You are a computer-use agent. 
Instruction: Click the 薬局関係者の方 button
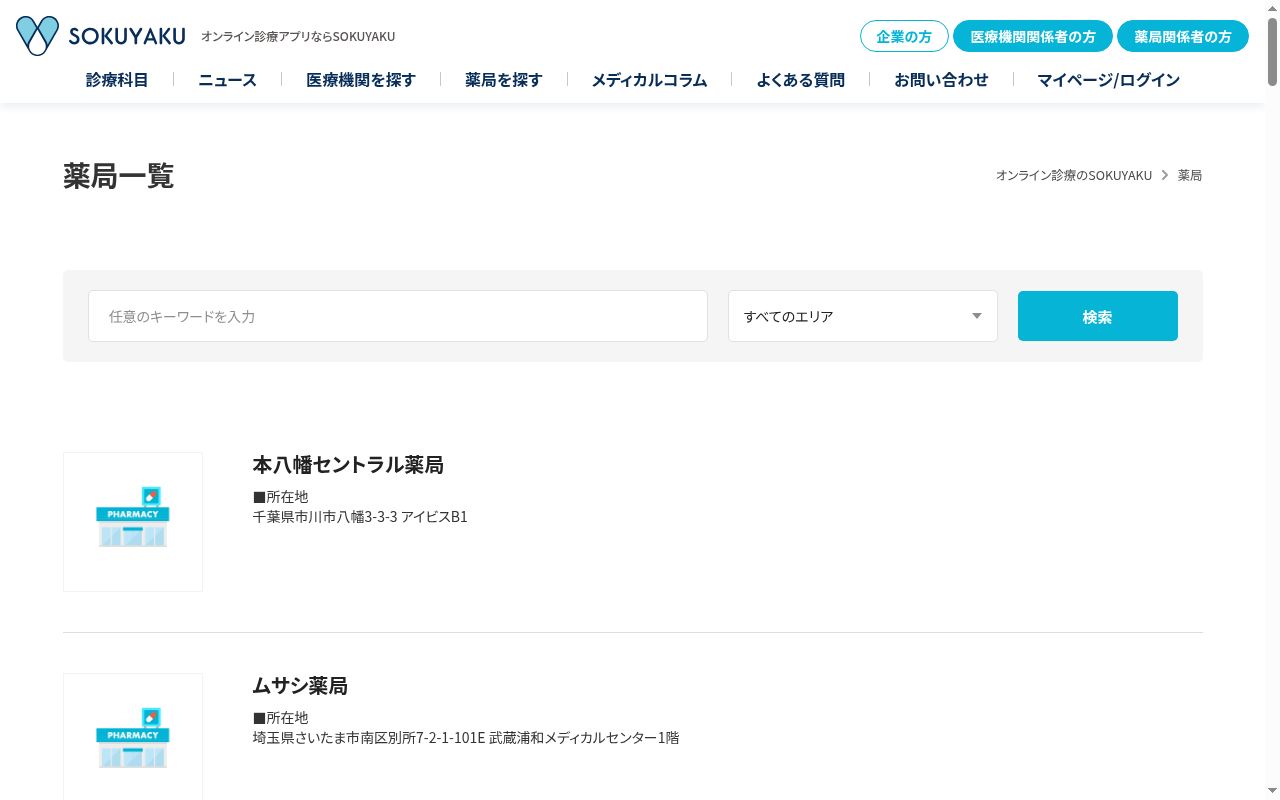coord(1183,36)
